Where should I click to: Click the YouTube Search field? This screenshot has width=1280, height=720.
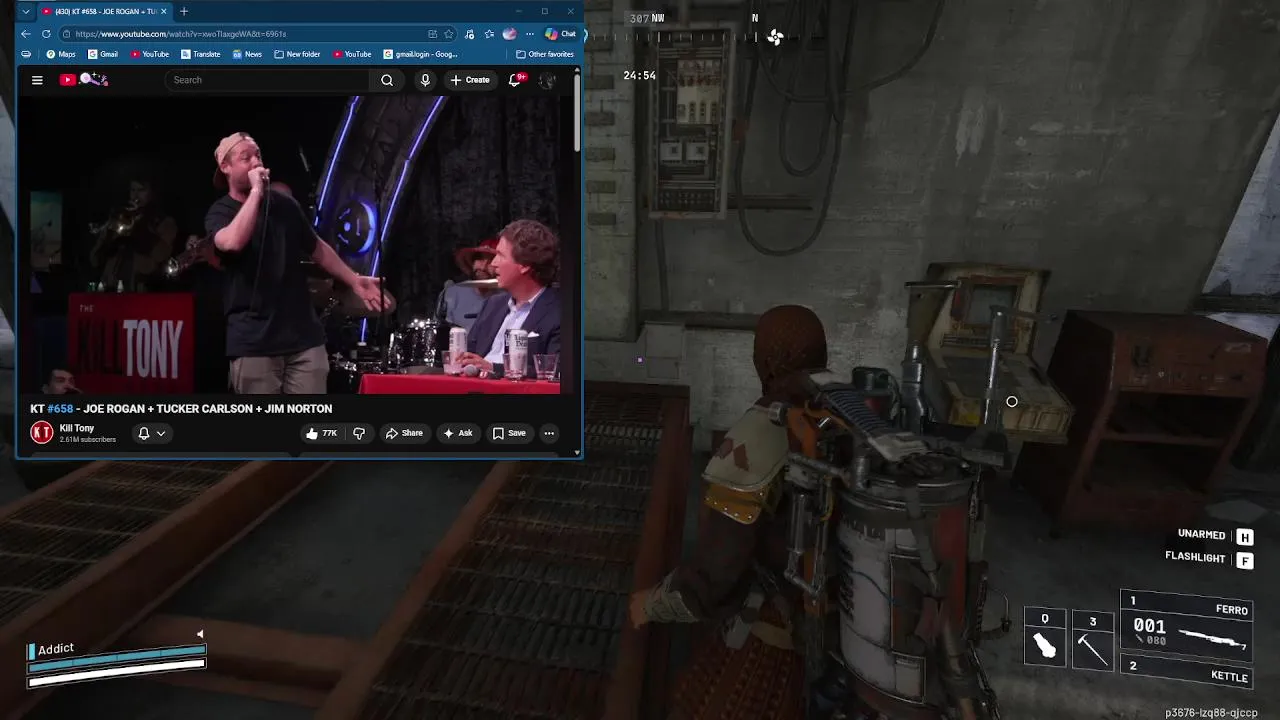(268, 80)
